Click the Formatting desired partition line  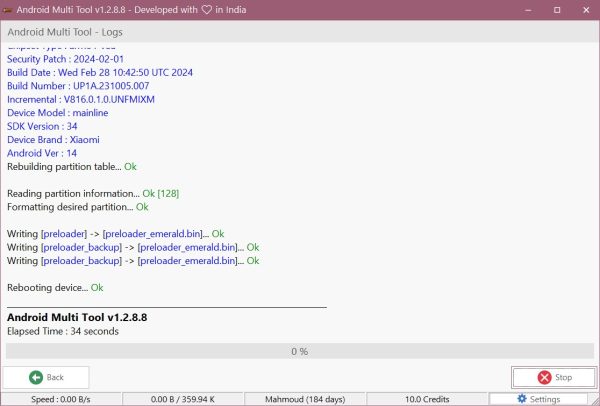click(78, 207)
